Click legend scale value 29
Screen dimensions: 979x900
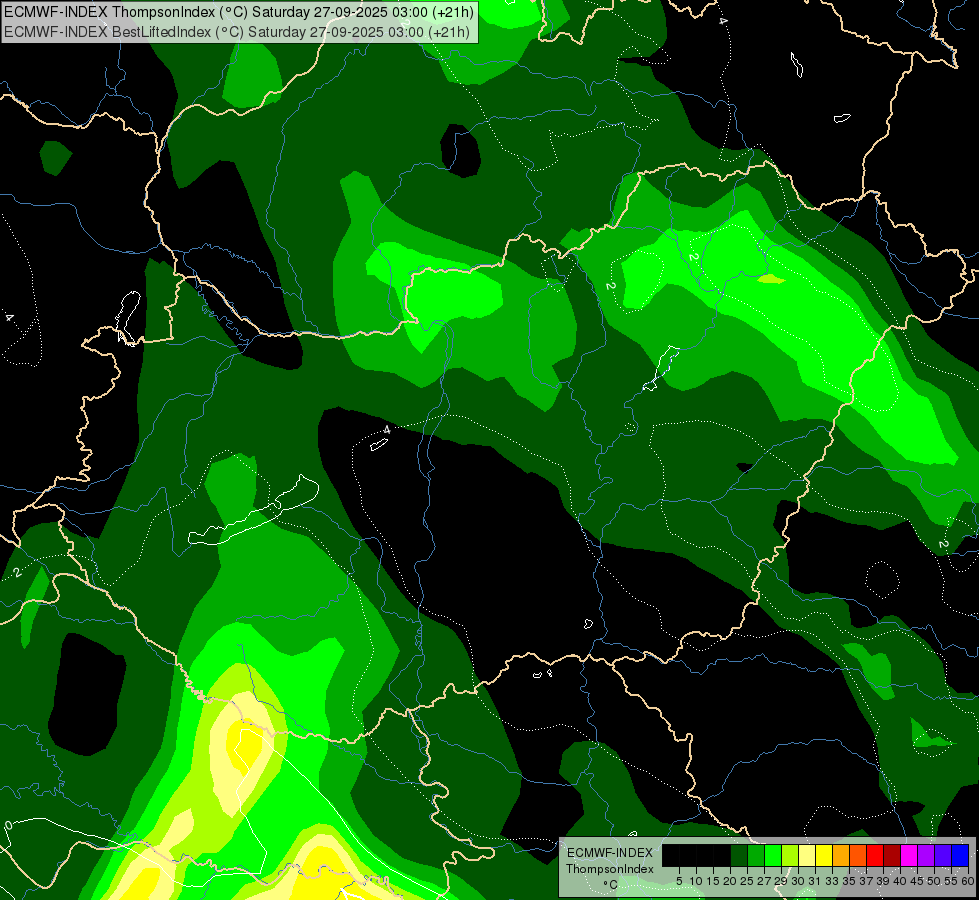781,881
